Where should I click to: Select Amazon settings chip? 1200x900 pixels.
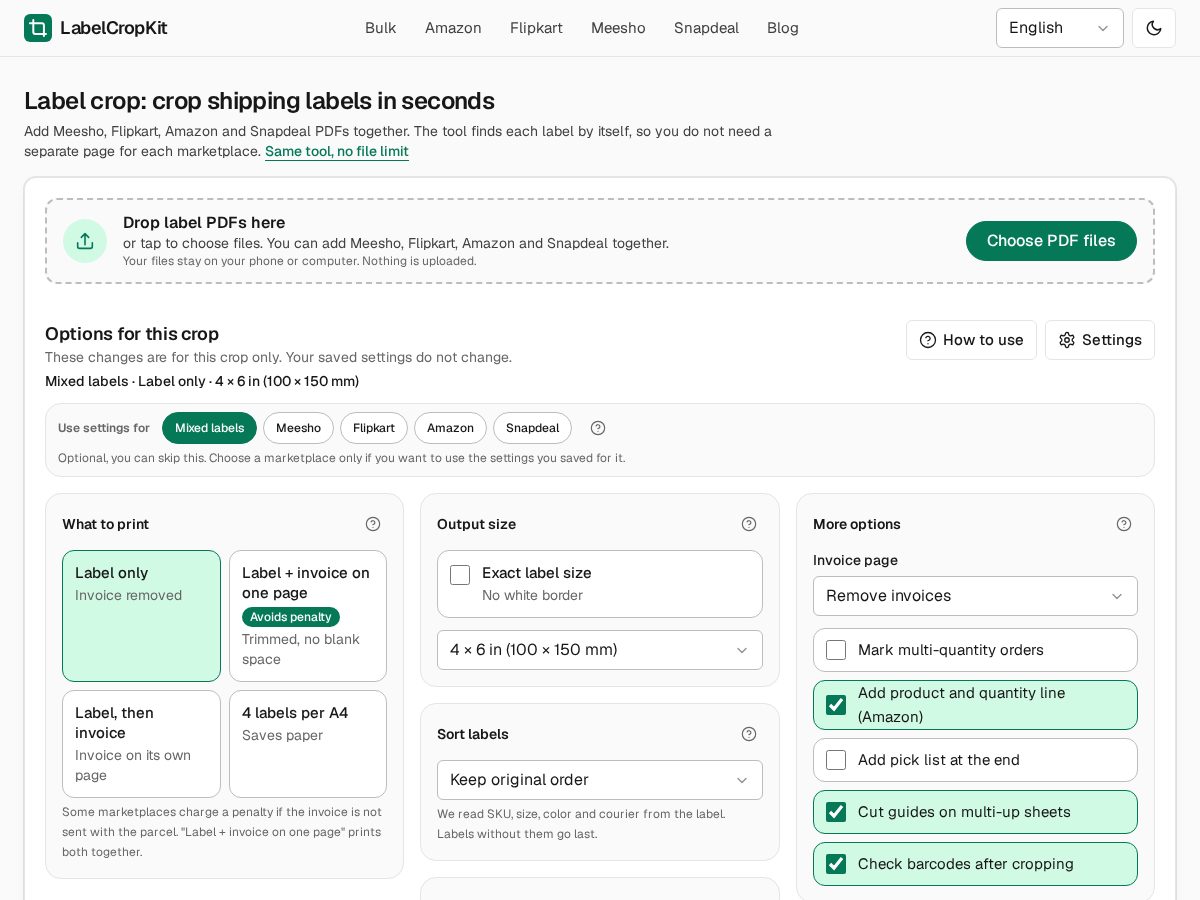(450, 428)
